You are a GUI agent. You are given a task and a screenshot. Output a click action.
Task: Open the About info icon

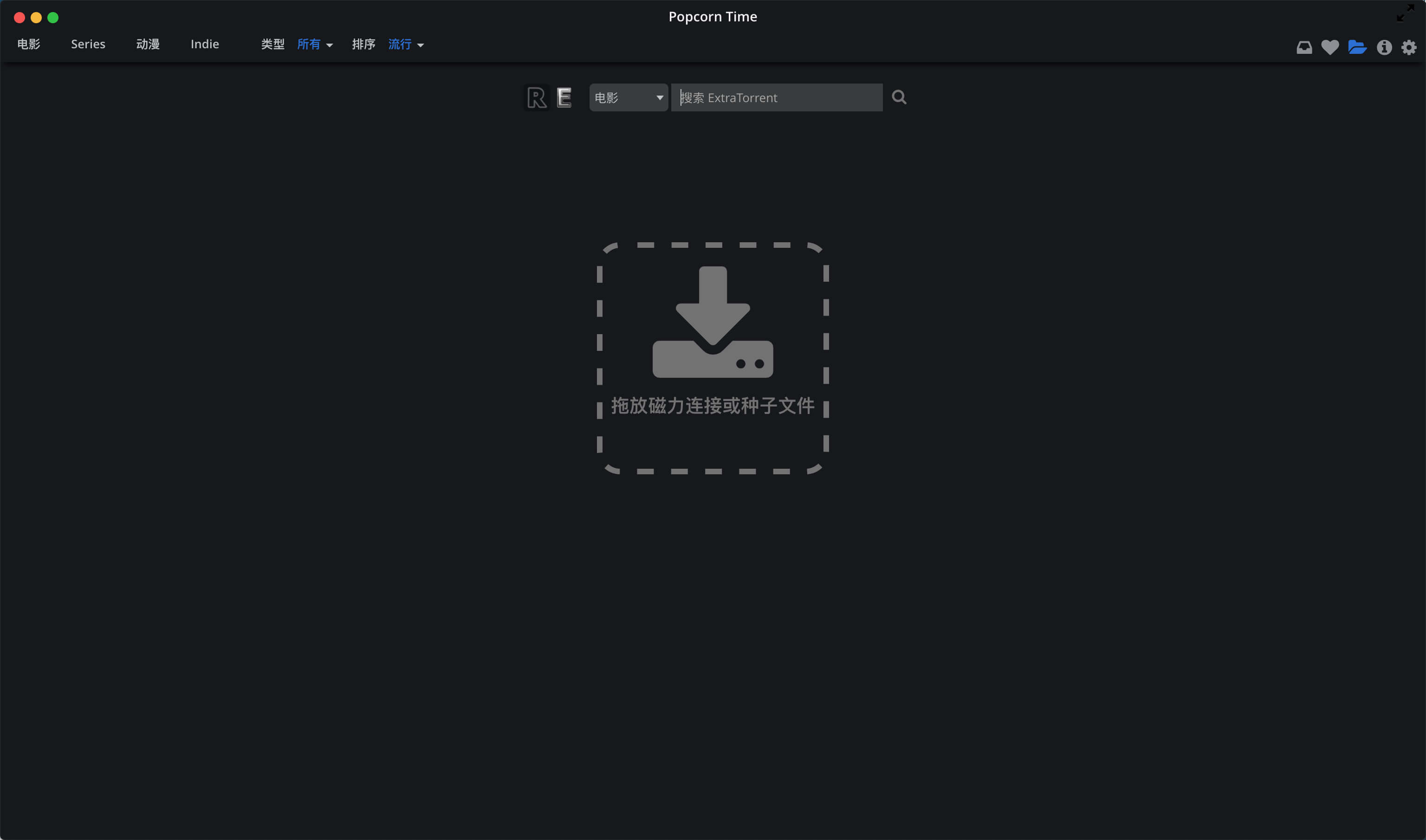pos(1384,47)
